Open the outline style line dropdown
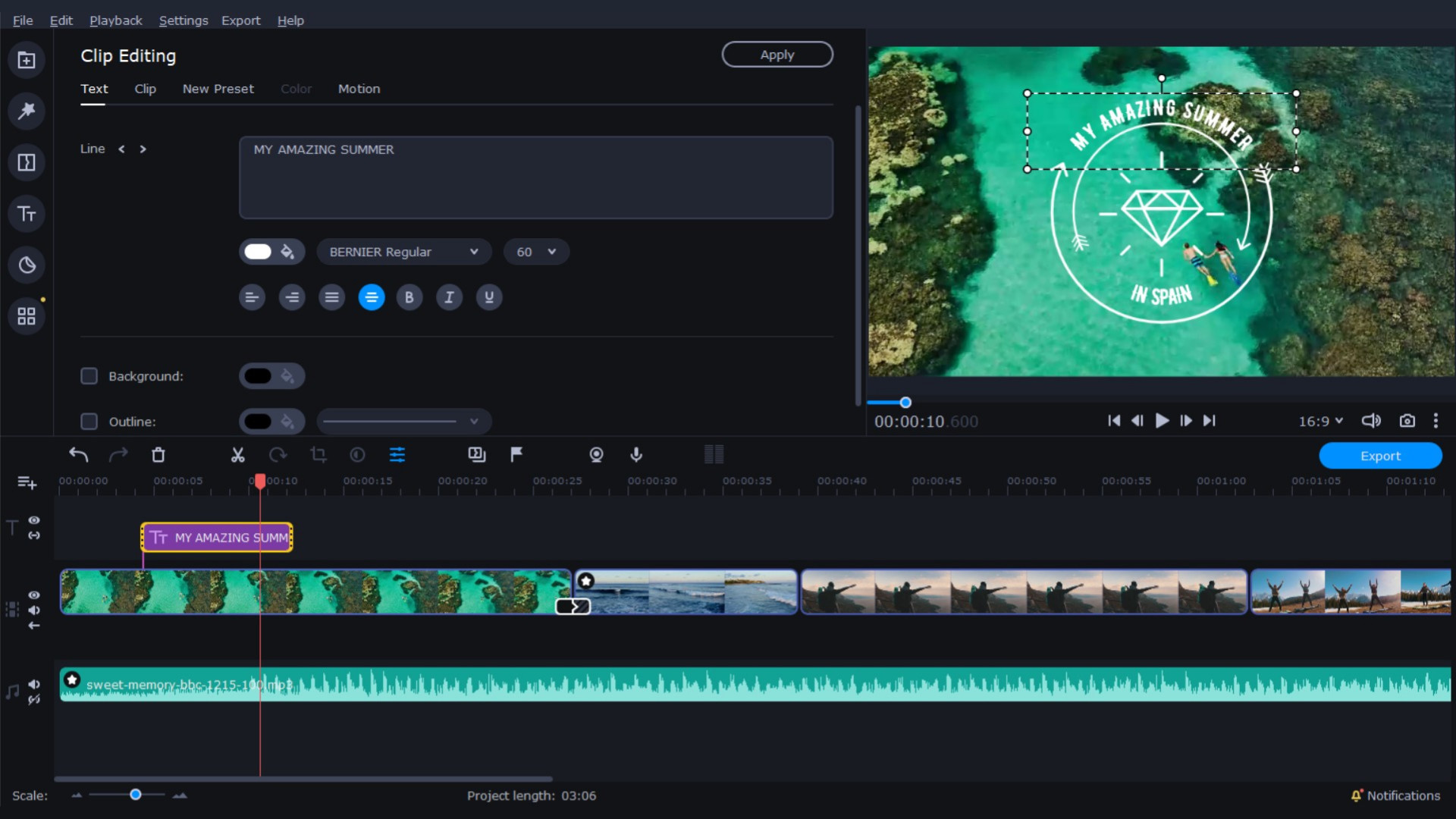Viewport: 1456px width, 819px height. click(x=403, y=421)
